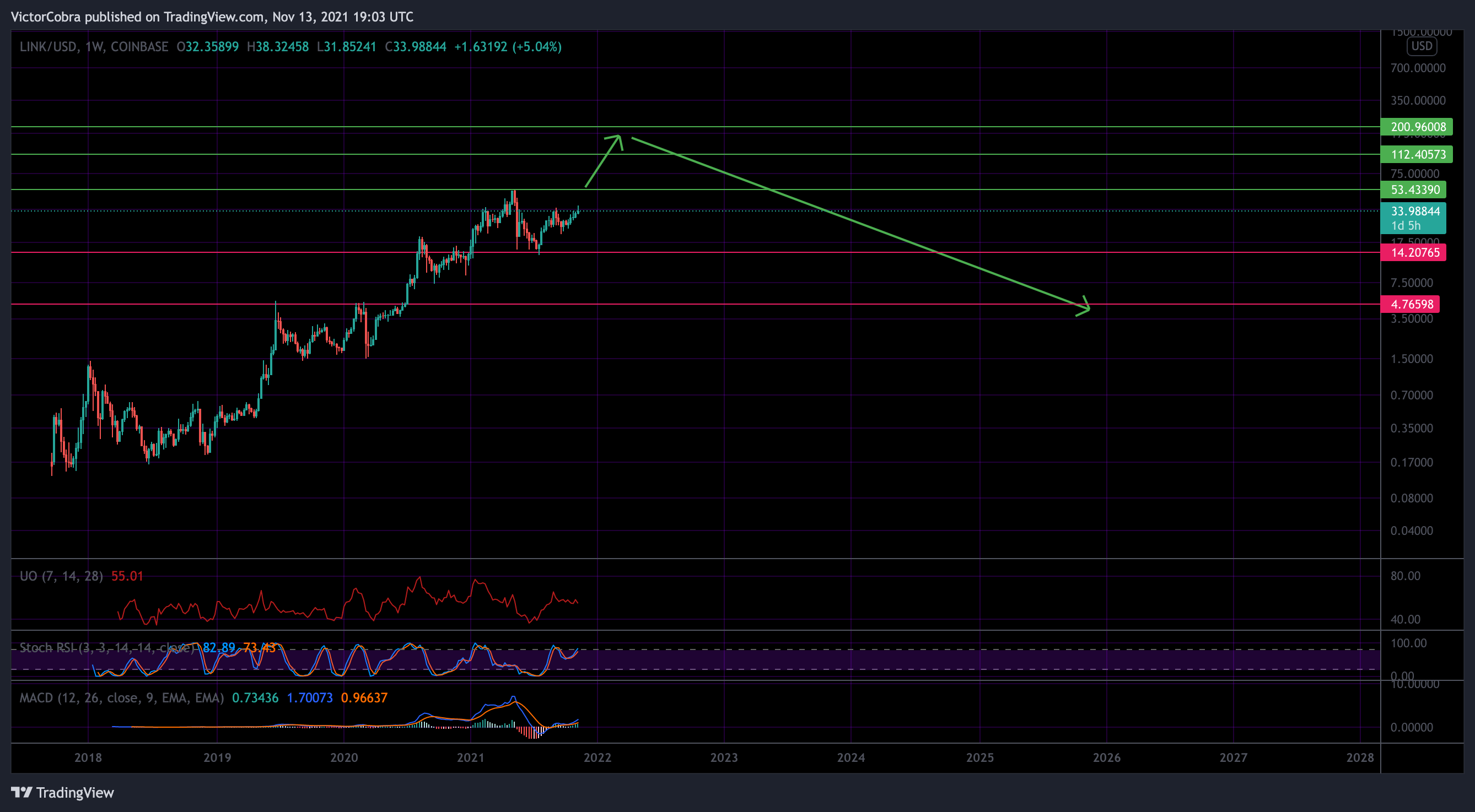Click the 700.00000 price axis tick
The image size is (1475, 812).
(1418, 68)
